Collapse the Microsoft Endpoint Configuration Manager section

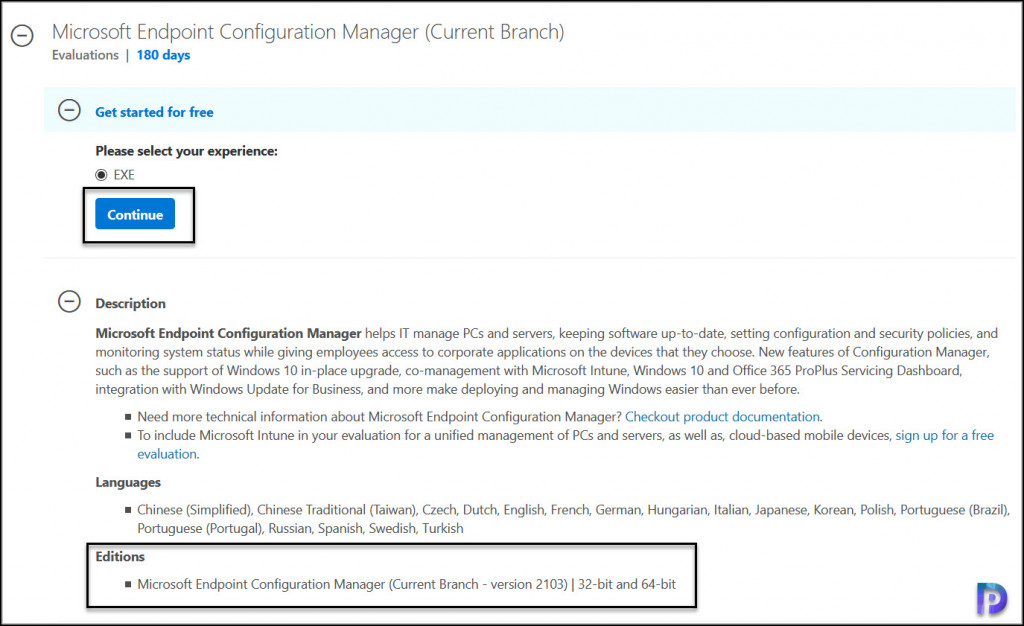[22, 36]
